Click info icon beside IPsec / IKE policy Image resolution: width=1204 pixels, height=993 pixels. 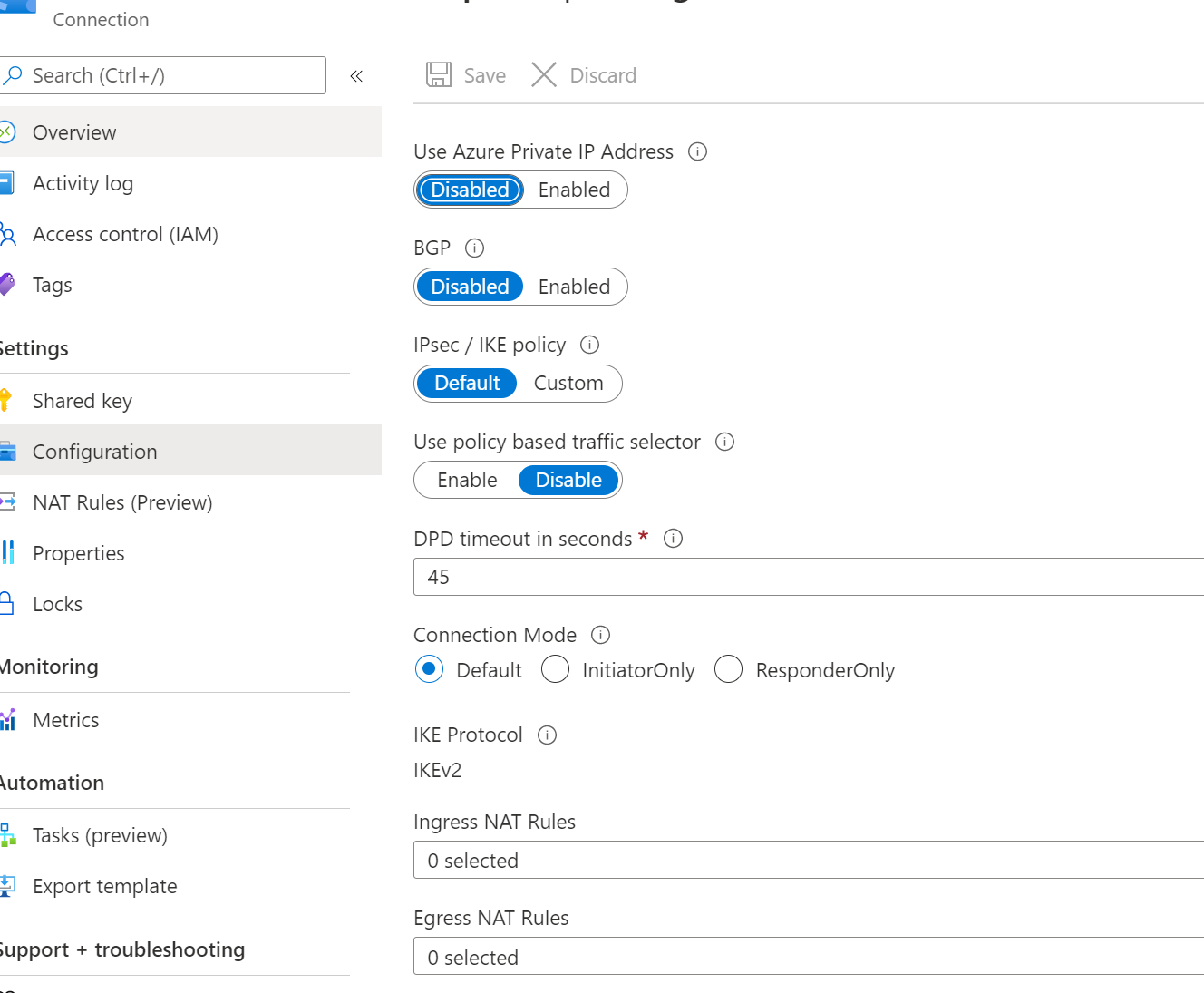[x=589, y=345]
